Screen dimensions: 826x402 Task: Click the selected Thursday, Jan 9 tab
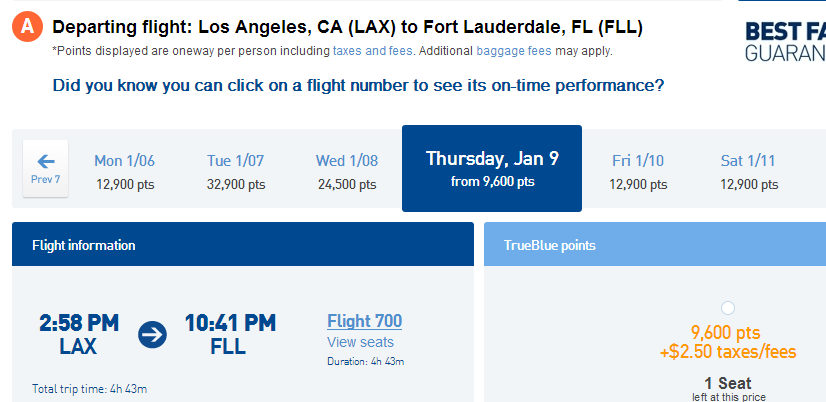492,169
